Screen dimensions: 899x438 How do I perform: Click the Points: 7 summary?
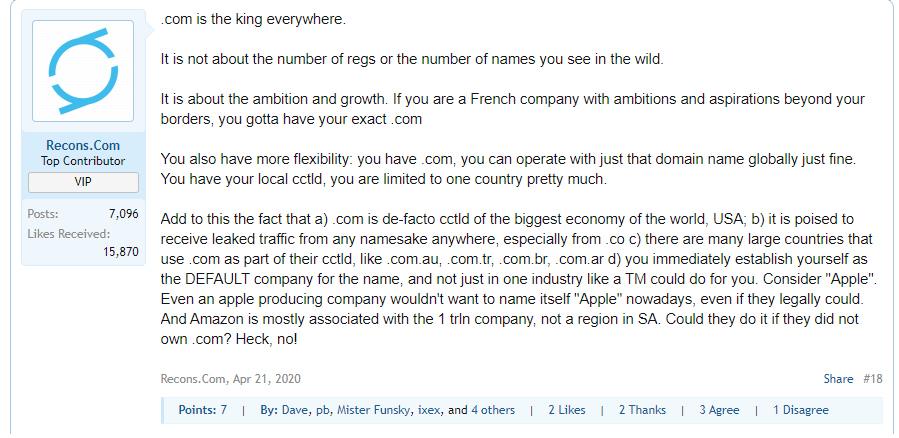tap(203, 410)
